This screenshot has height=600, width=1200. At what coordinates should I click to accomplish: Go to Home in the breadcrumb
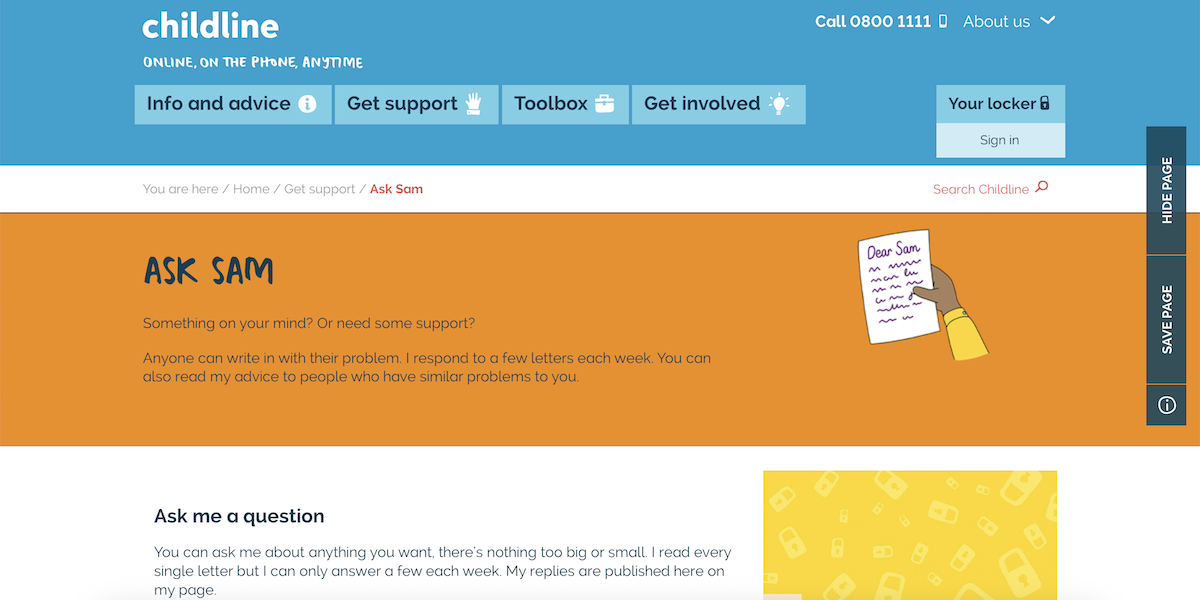(x=251, y=189)
